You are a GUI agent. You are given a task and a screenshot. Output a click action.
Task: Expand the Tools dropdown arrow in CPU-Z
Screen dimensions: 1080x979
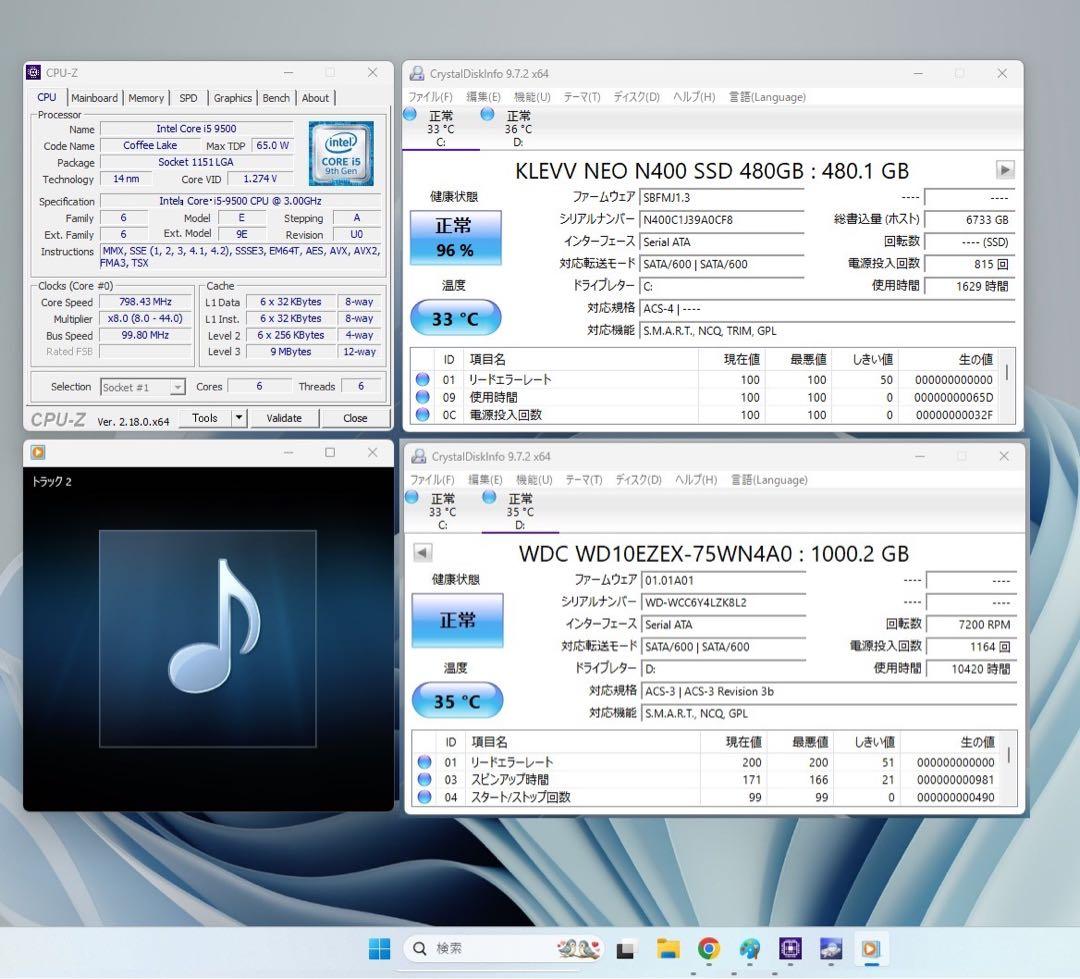point(238,418)
